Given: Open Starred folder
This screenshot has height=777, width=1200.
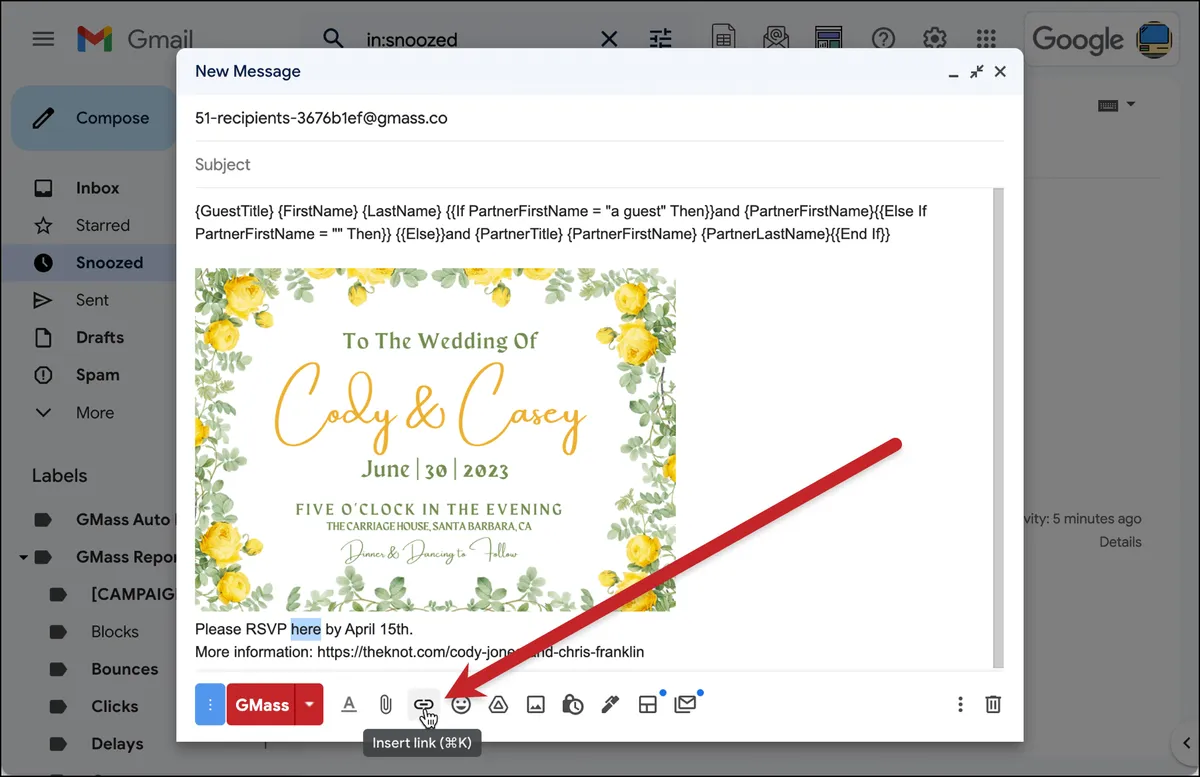Looking at the screenshot, I should click(102, 225).
